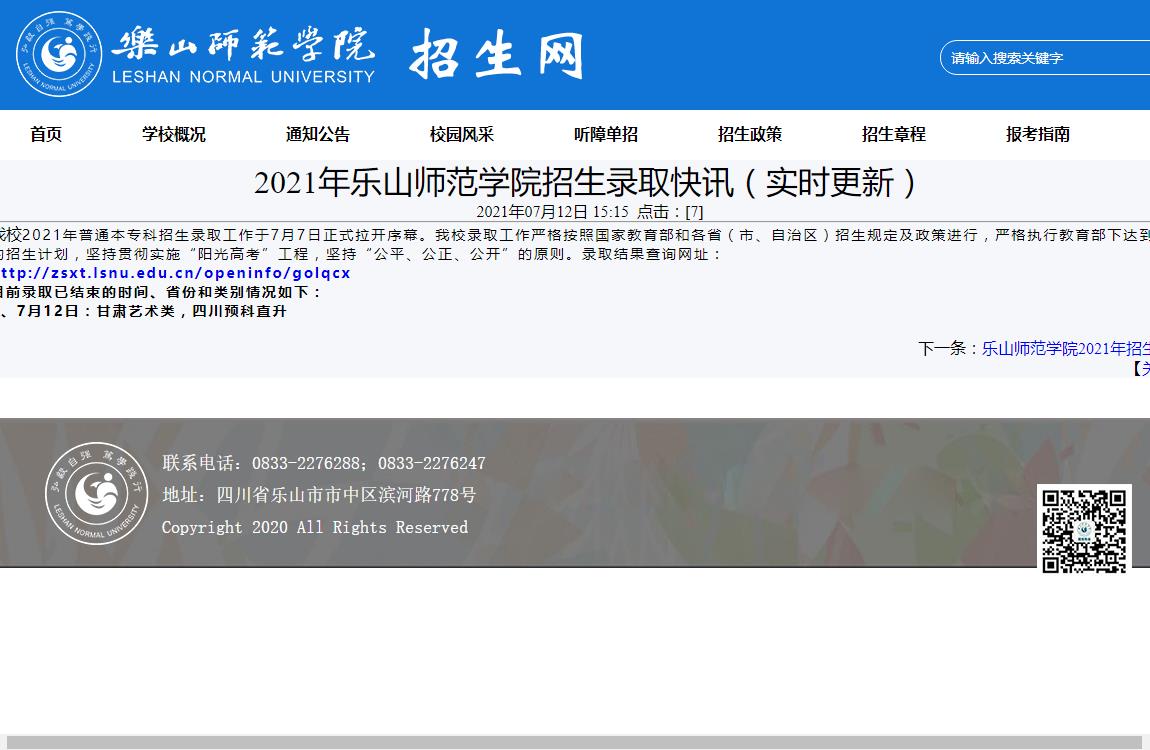Viewport: 1150px width, 750px height.
Task: Open the 学校概况 menu item
Action: pos(174,134)
